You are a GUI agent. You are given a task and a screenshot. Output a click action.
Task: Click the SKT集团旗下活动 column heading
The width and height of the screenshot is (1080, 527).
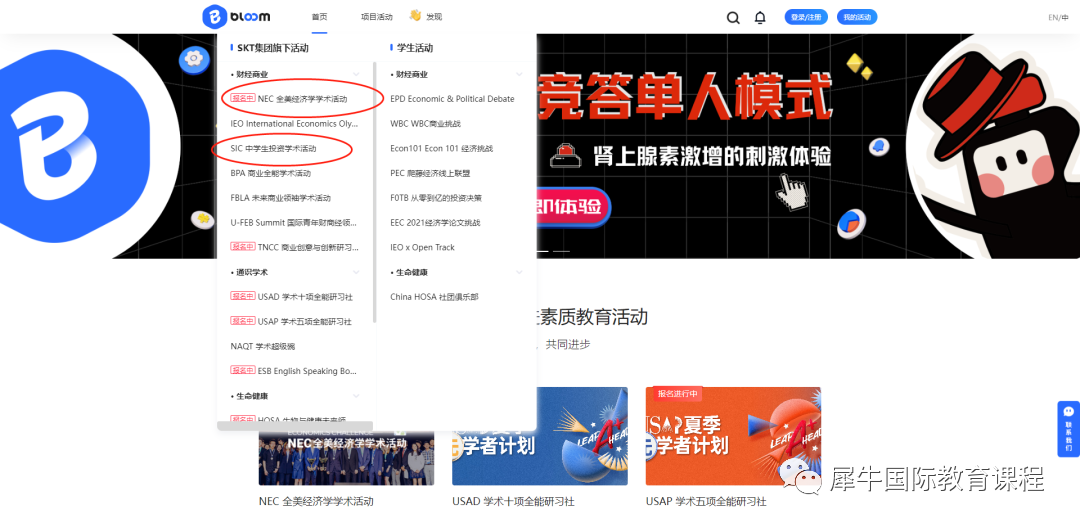coord(273,48)
